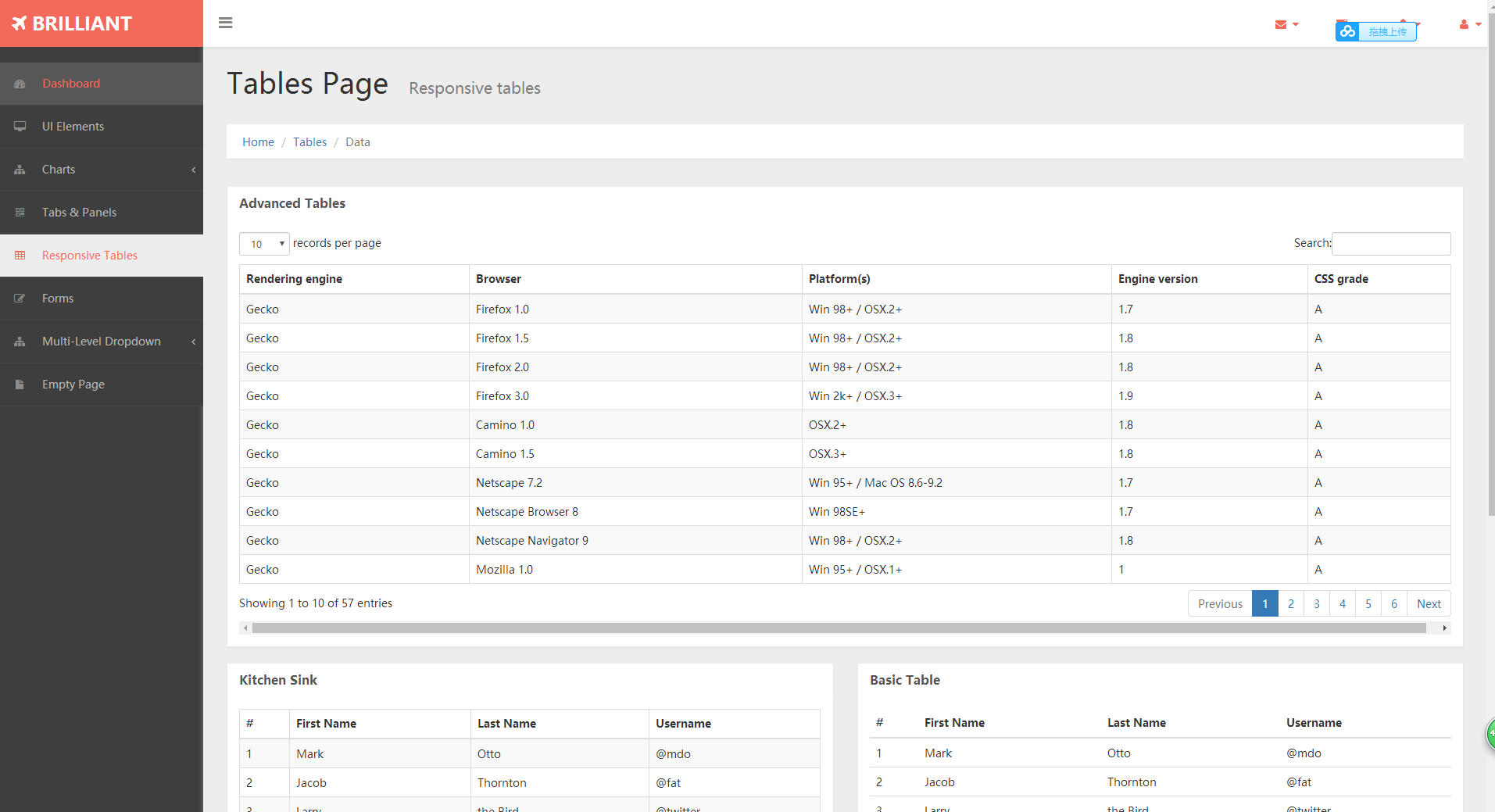Click the Baidu cloud upload widget icon

coord(1347,31)
